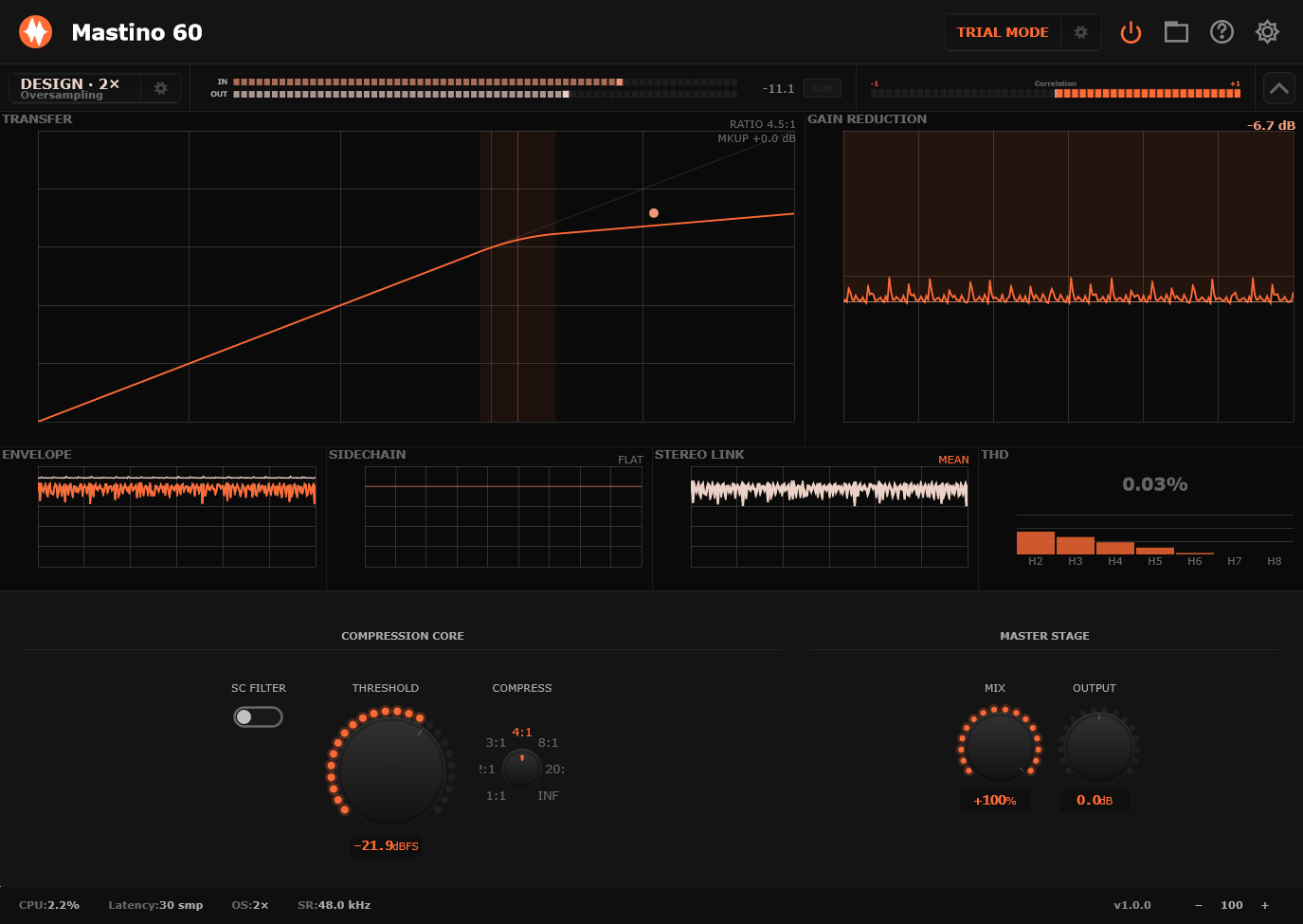This screenshot has height=924, width=1303.
Task: Select the INF compress ratio
Action: [548, 796]
